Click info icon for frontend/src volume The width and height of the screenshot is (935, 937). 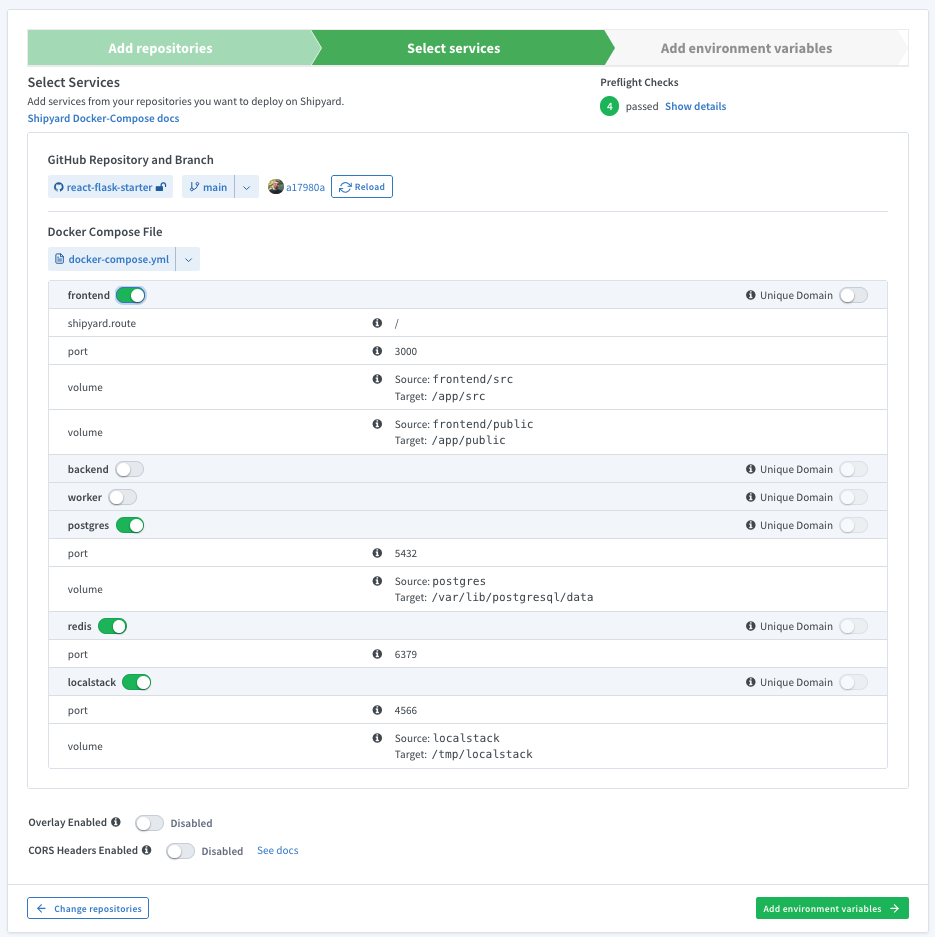[x=377, y=379]
